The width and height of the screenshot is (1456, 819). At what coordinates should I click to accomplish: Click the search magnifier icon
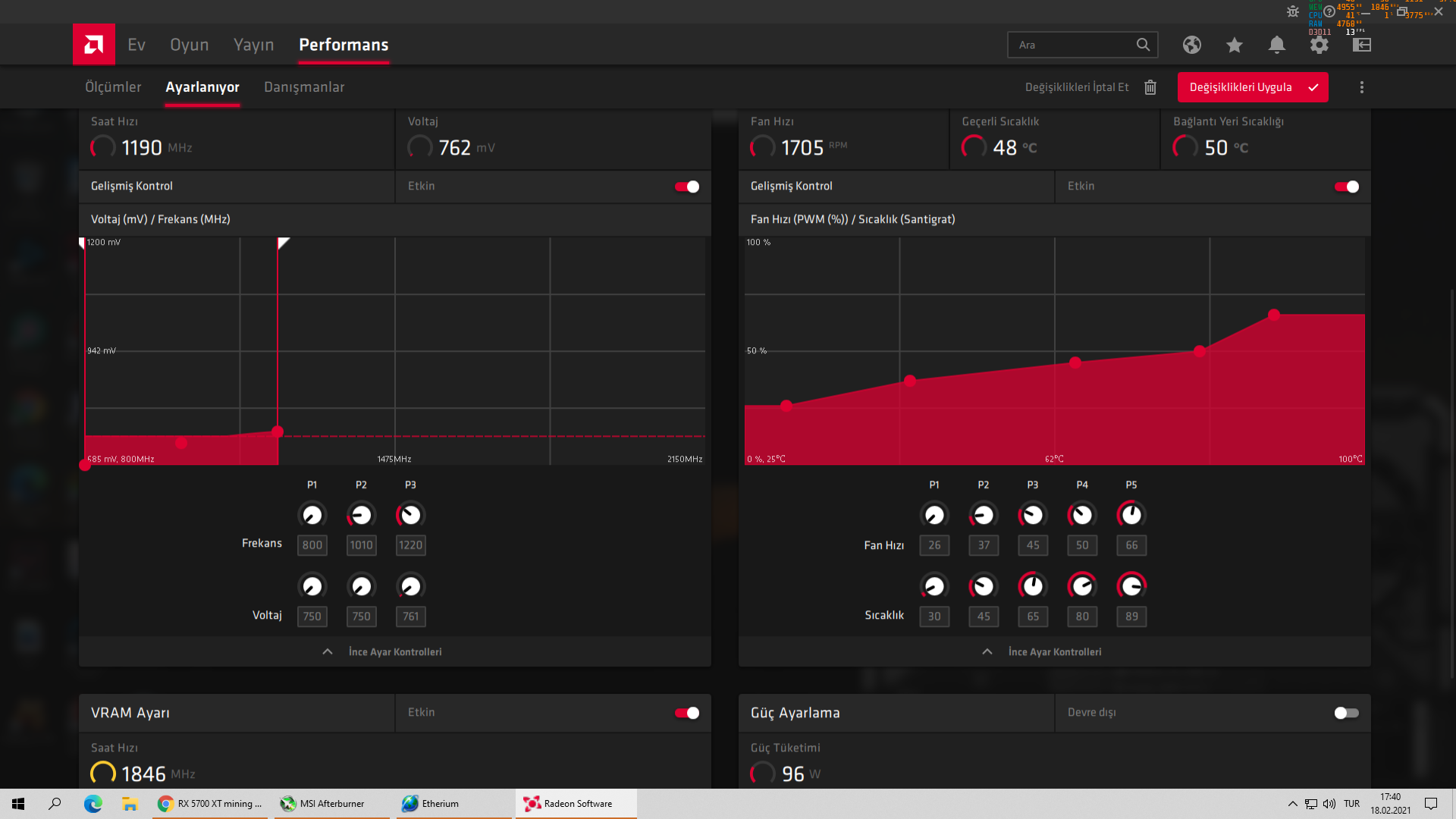click(1142, 45)
